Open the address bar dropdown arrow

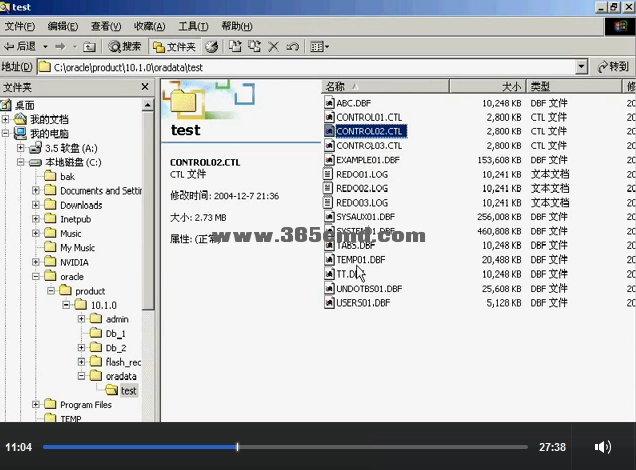click(581, 67)
